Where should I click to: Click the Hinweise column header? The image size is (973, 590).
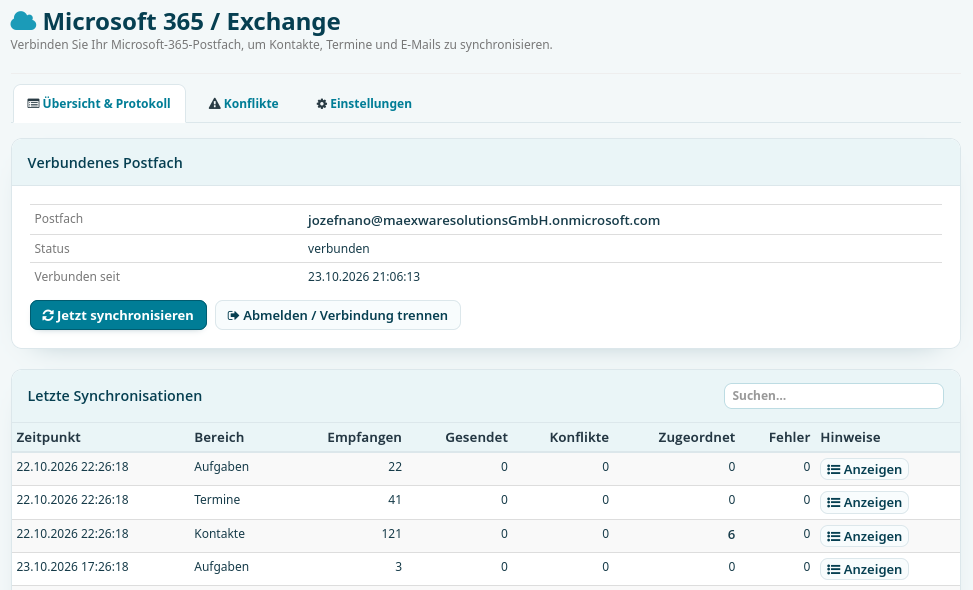tap(850, 437)
